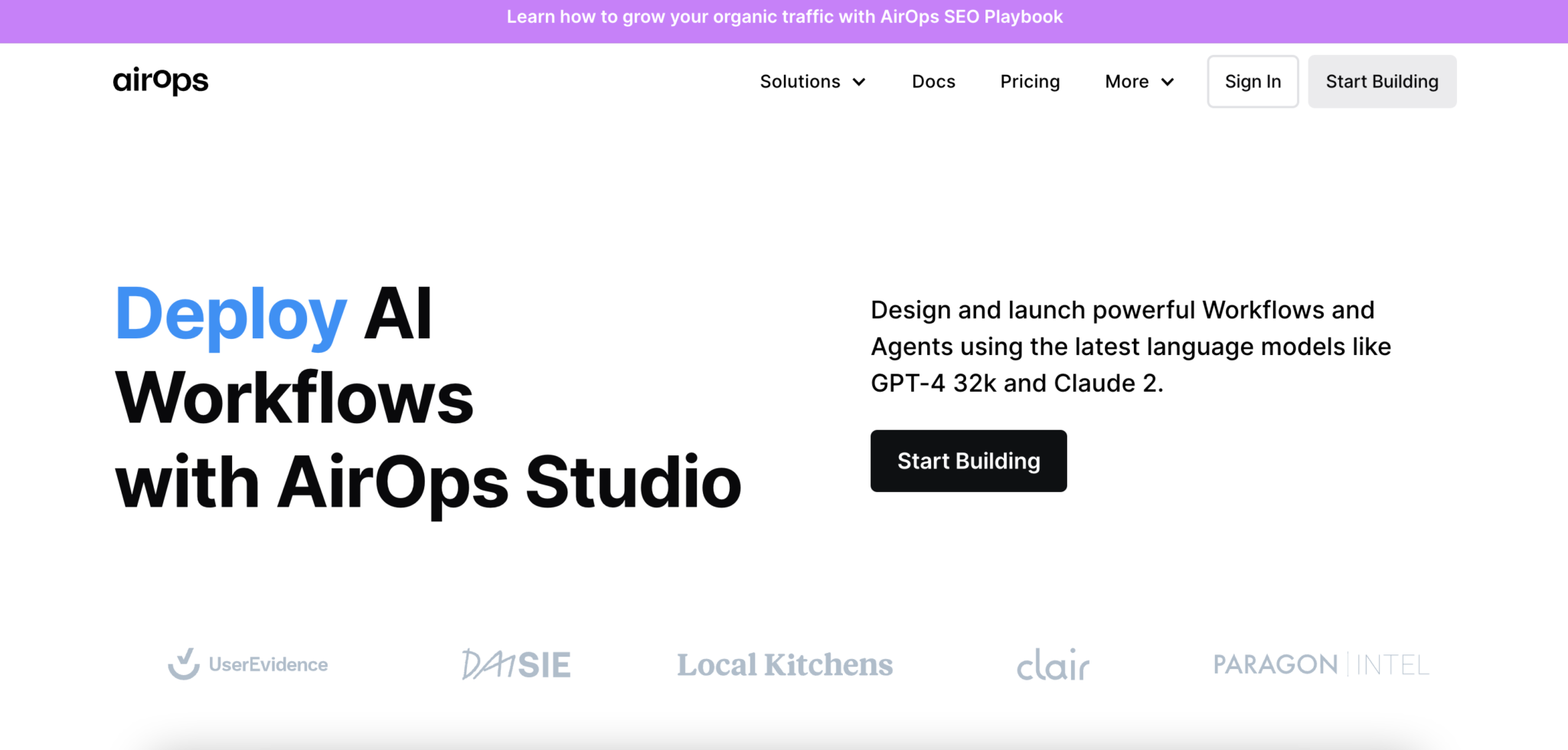The image size is (1568, 750).
Task: Click the gray Start Building header button
Action: point(1381,81)
